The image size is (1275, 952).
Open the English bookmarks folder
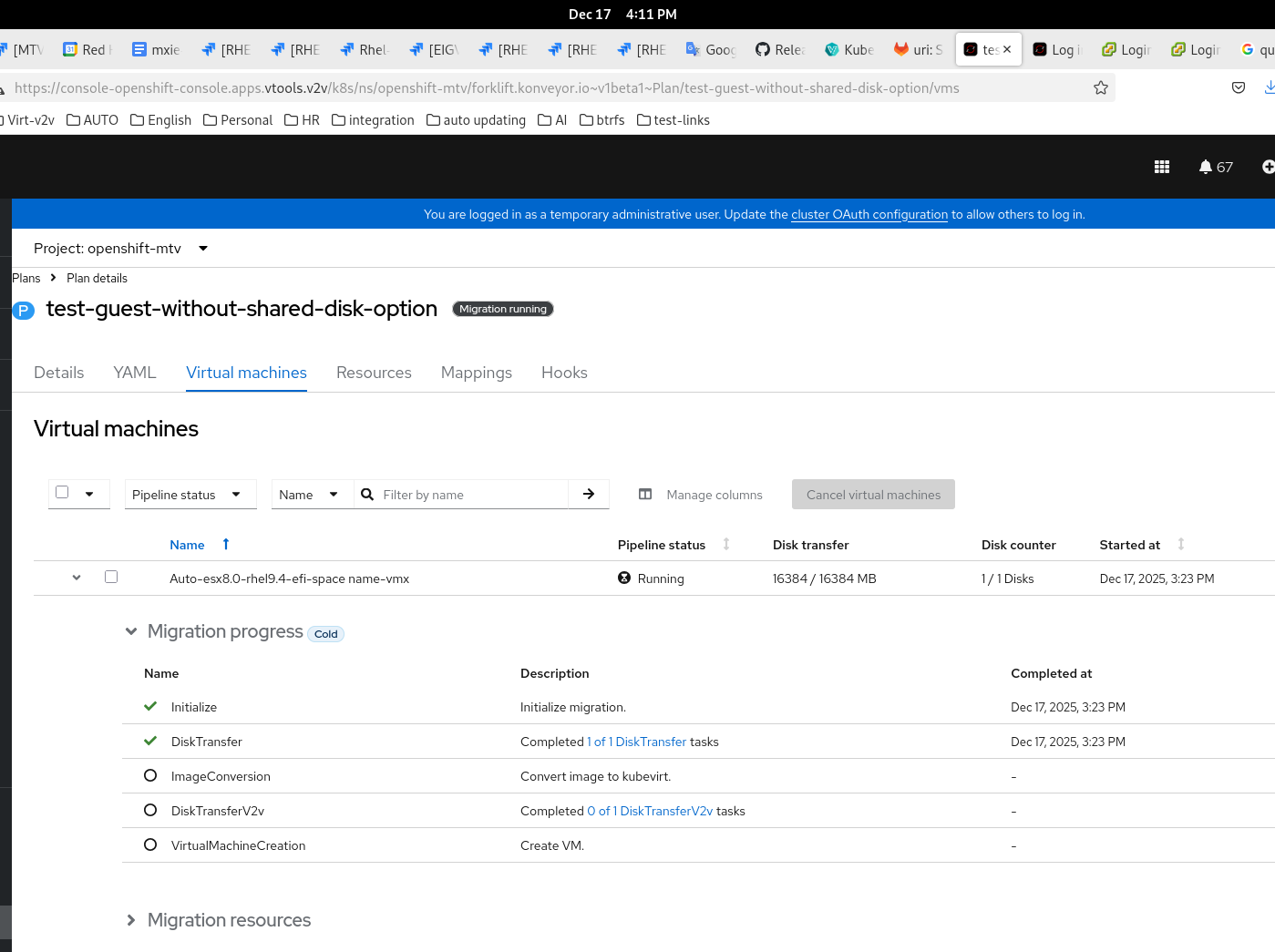pos(161,119)
